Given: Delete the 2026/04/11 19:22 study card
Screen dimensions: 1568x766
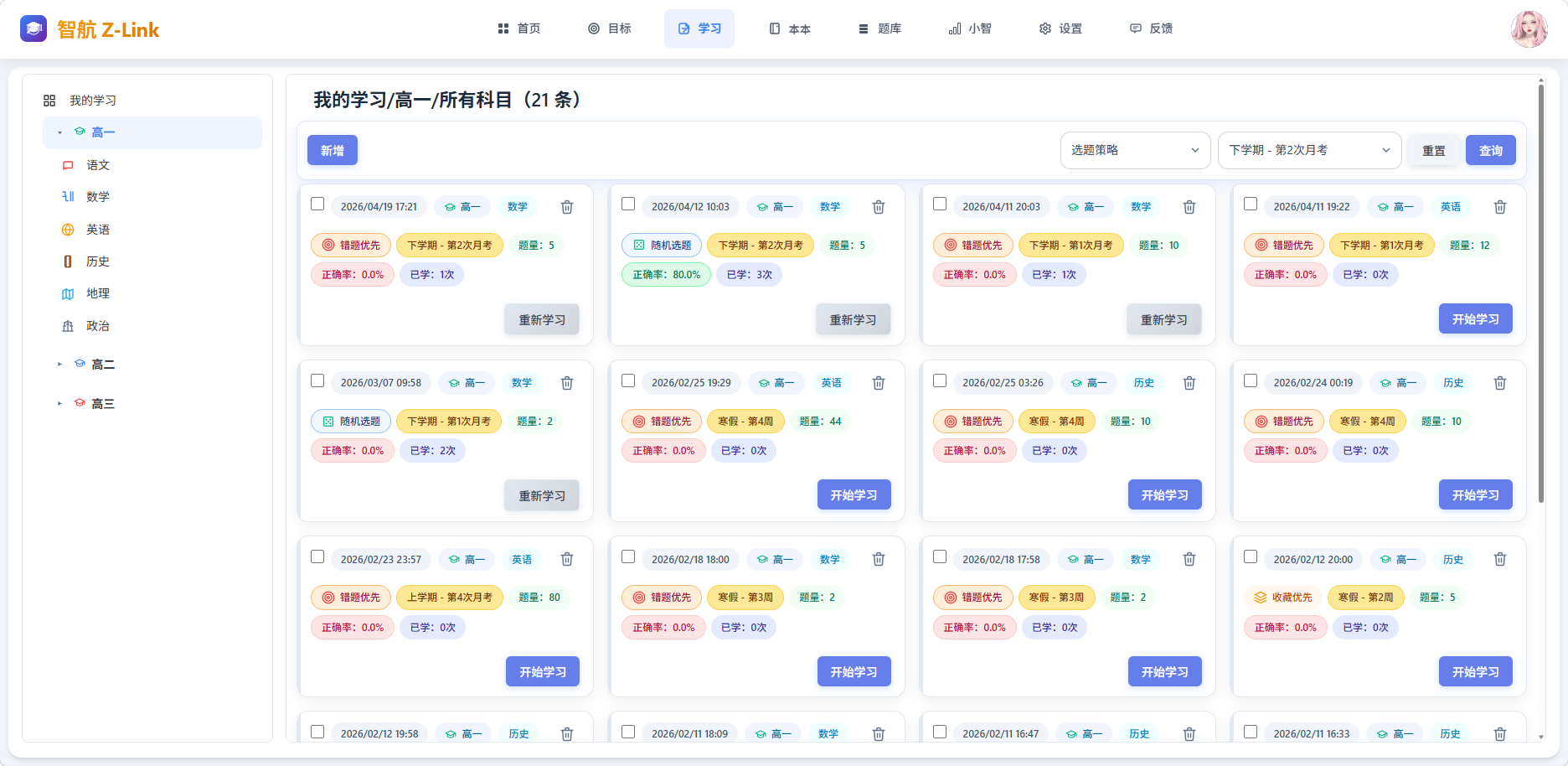Looking at the screenshot, I should pos(1500,207).
